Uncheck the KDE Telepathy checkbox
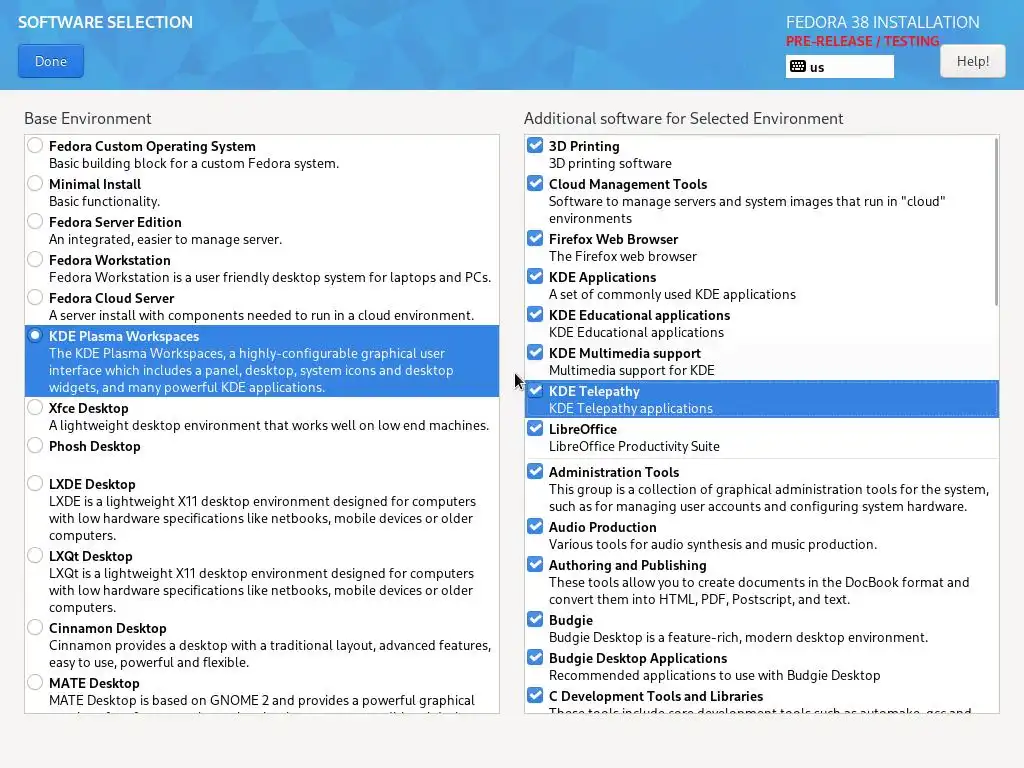The width and height of the screenshot is (1024, 768). (x=535, y=390)
